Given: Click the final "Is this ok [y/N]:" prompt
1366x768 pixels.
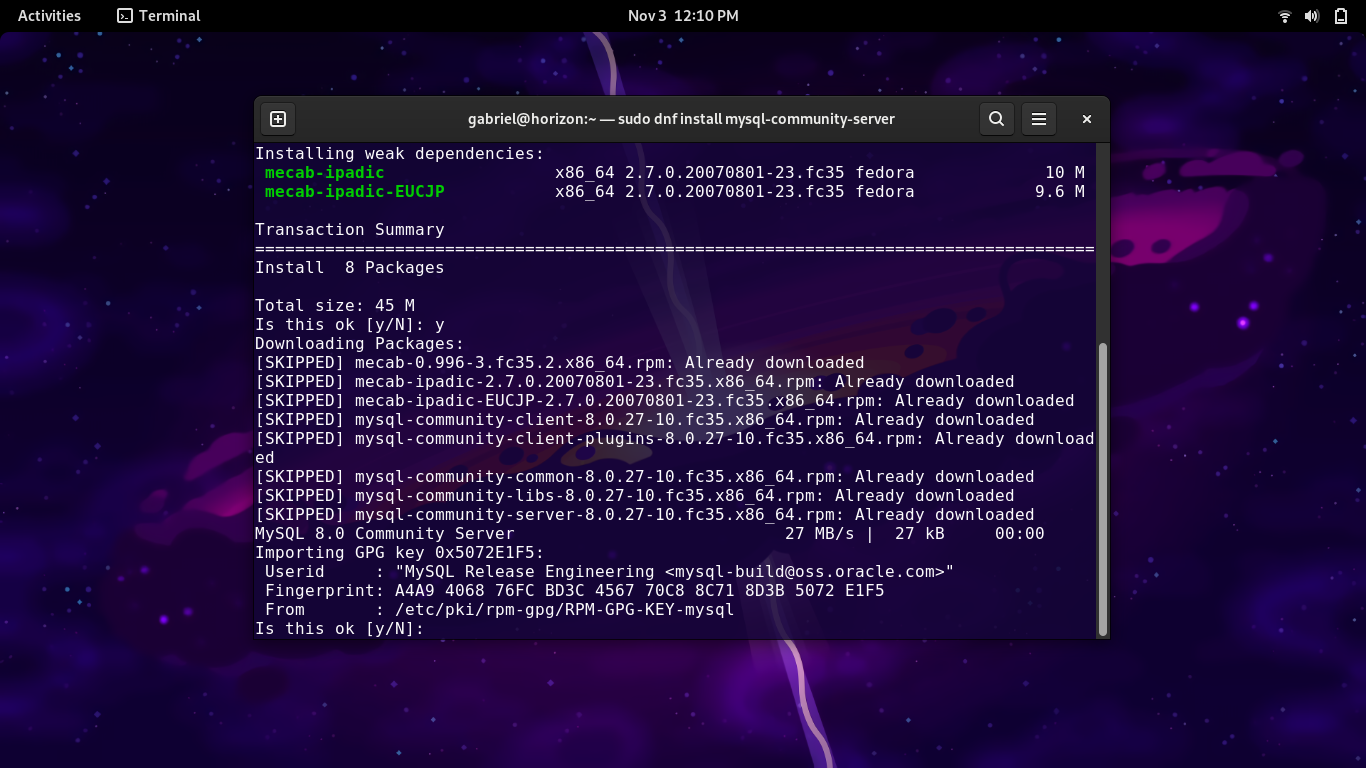Looking at the screenshot, I should click(x=339, y=629).
